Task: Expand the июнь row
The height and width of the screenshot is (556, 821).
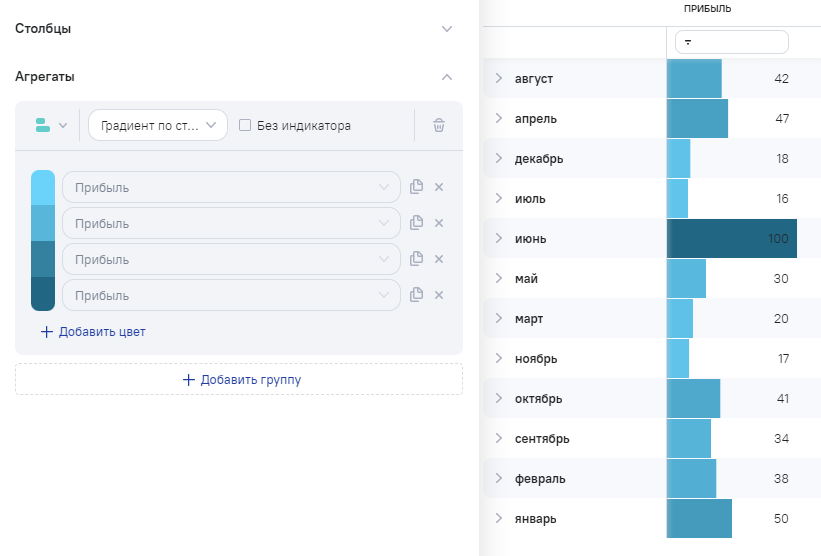Action: point(498,239)
